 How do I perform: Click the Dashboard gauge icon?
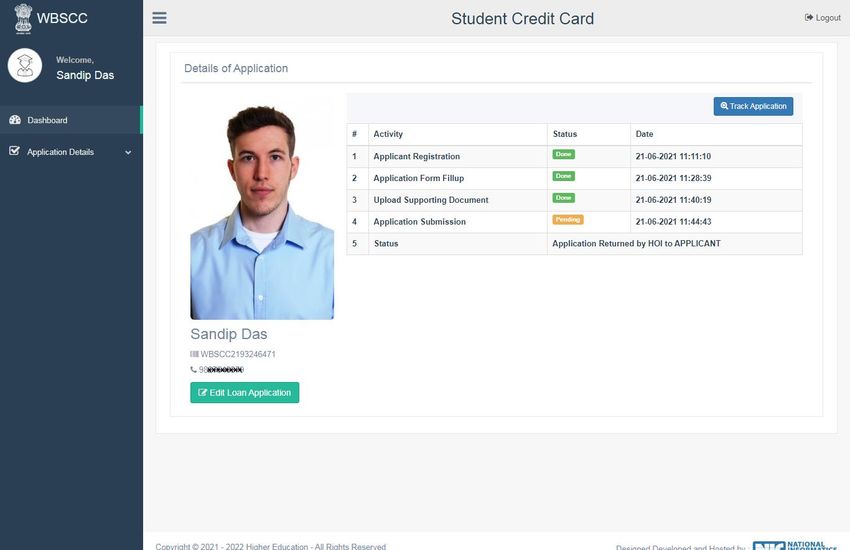(15, 120)
